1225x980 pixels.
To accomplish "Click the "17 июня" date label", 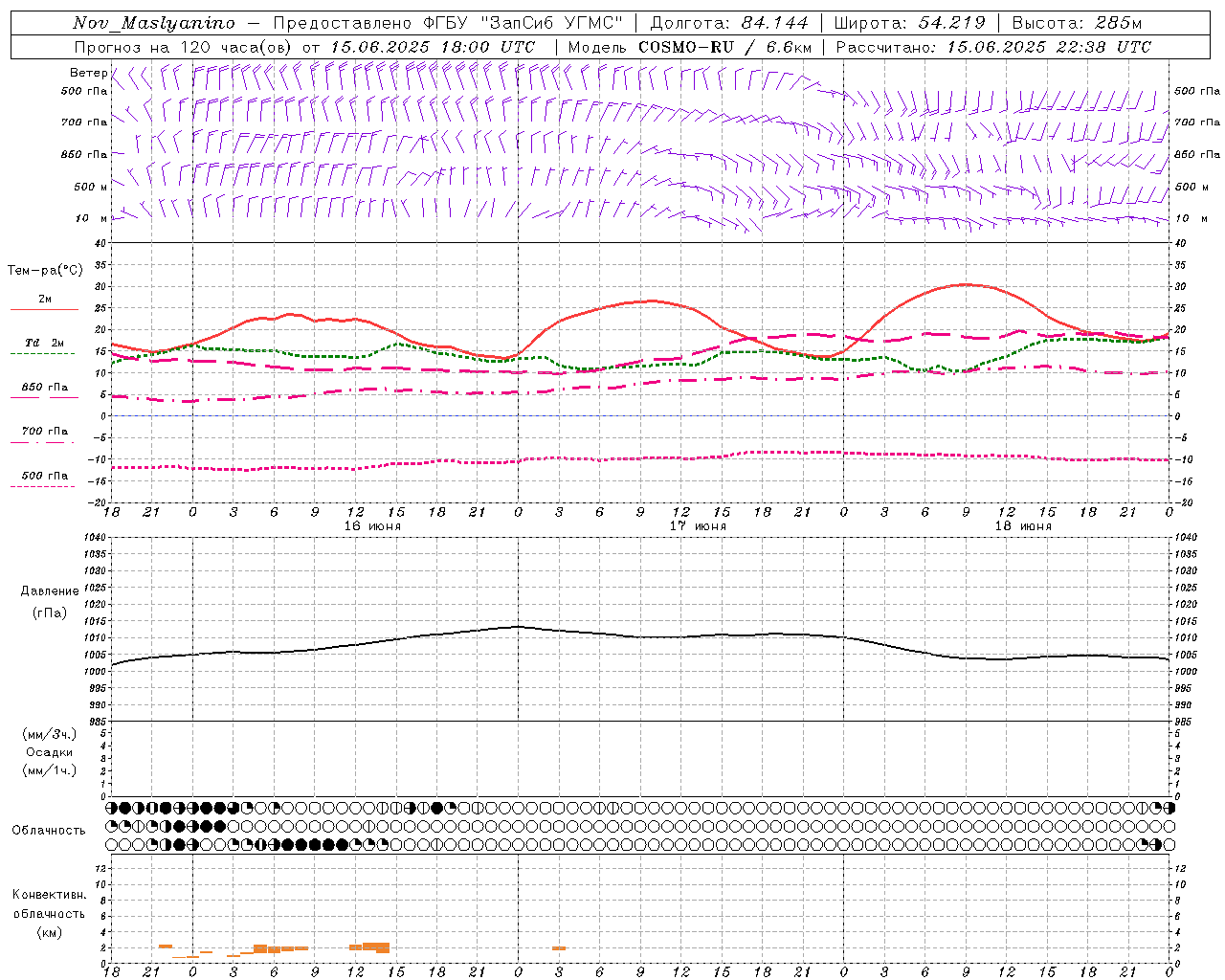I will [698, 526].
